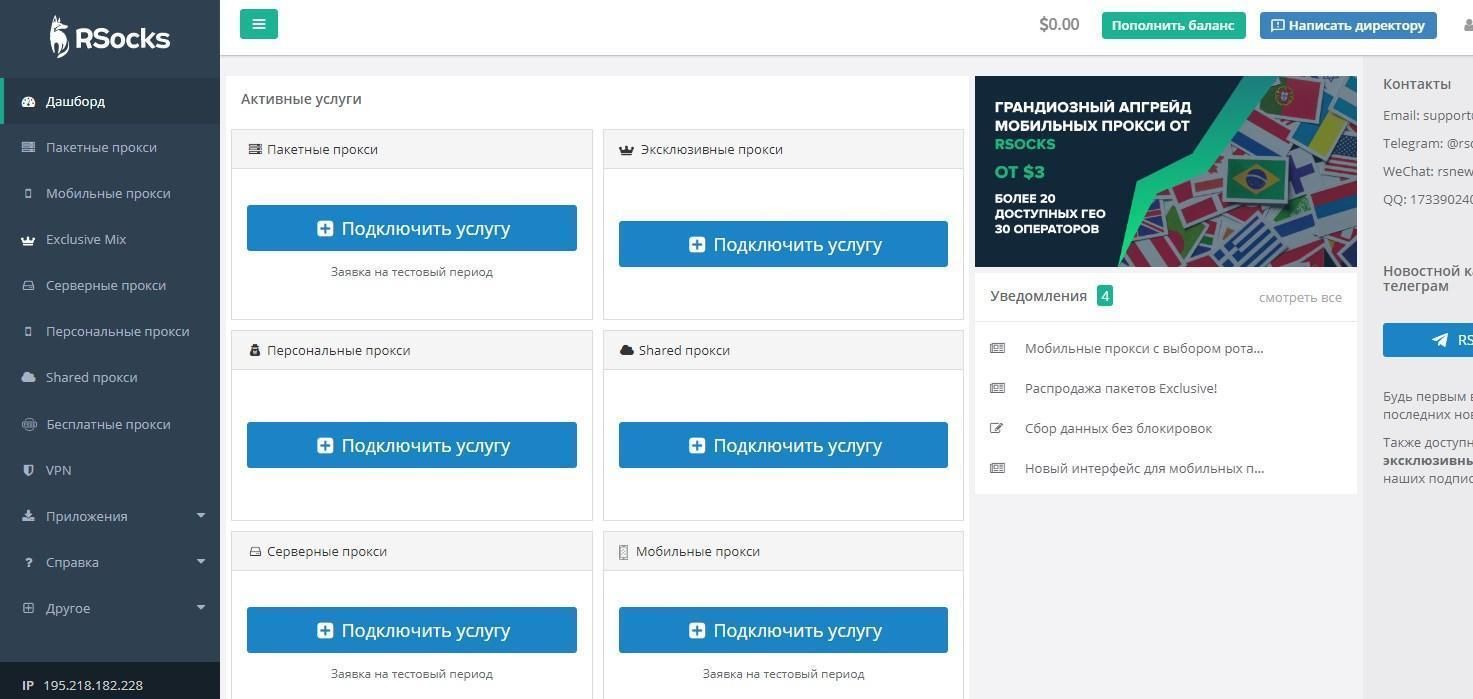Toggle the green hamburger menu button
The image size is (1473, 699).
click(x=259, y=25)
